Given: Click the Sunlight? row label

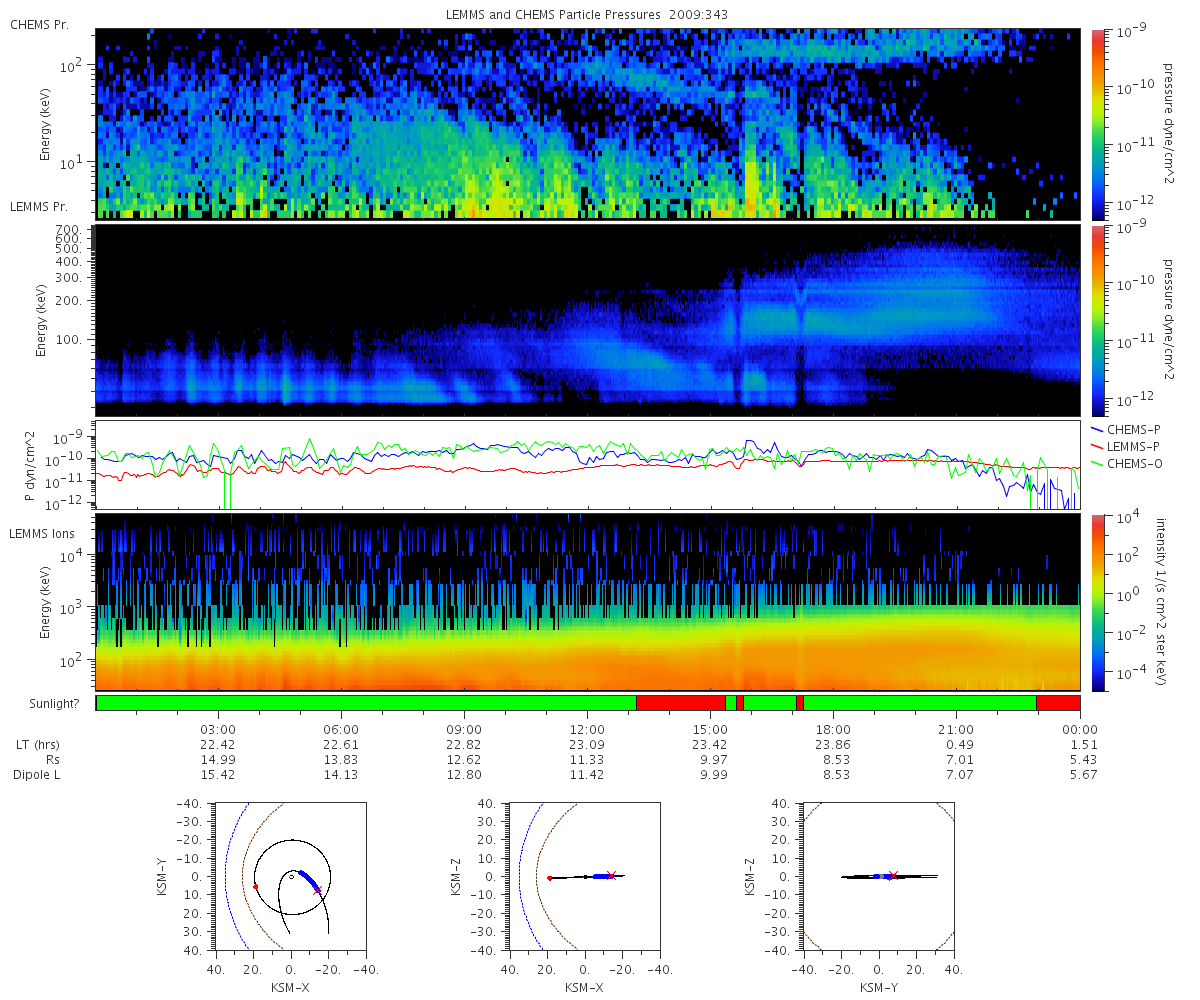Looking at the screenshot, I should [39, 704].
